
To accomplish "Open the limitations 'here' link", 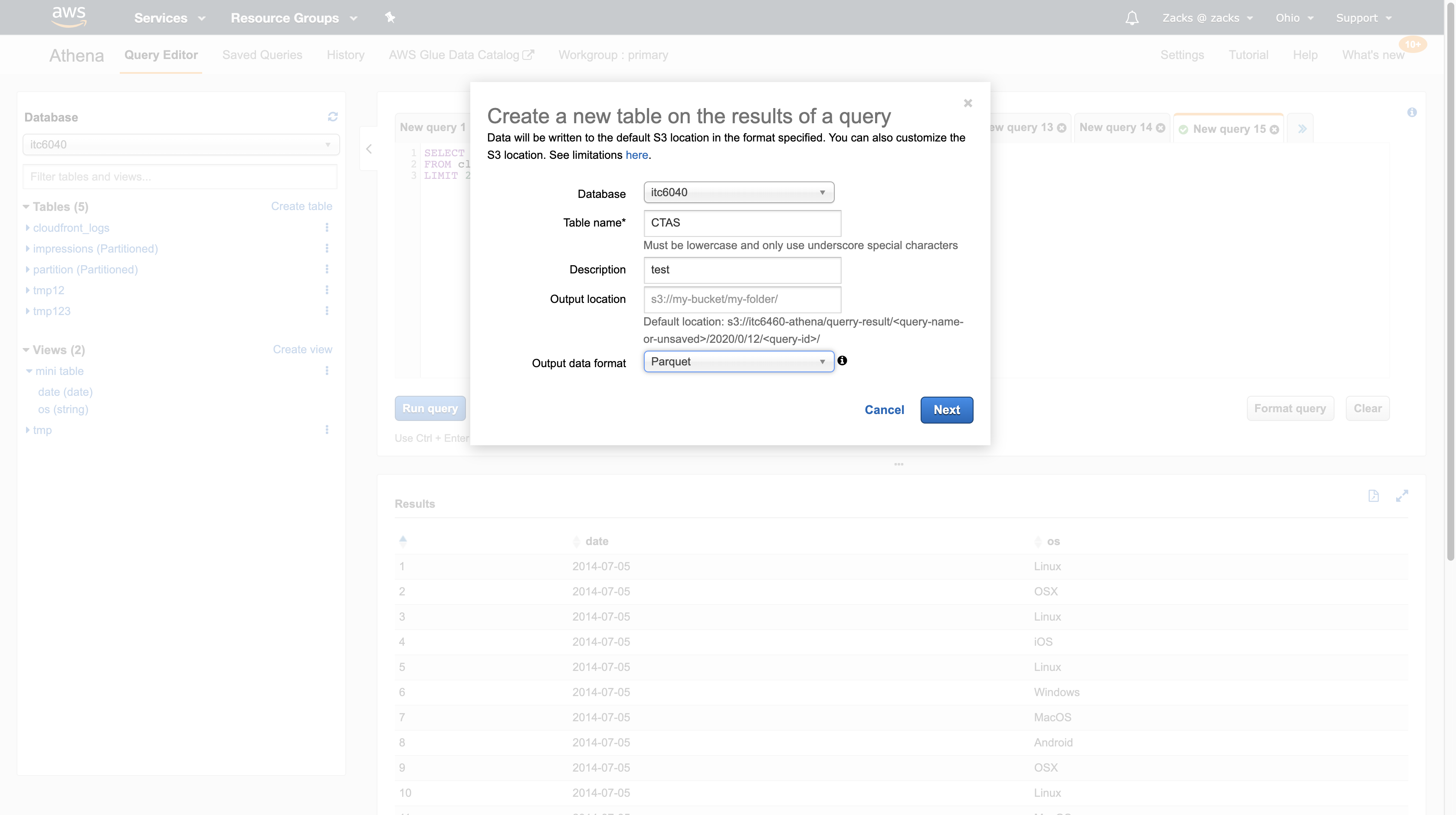I will coord(636,155).
